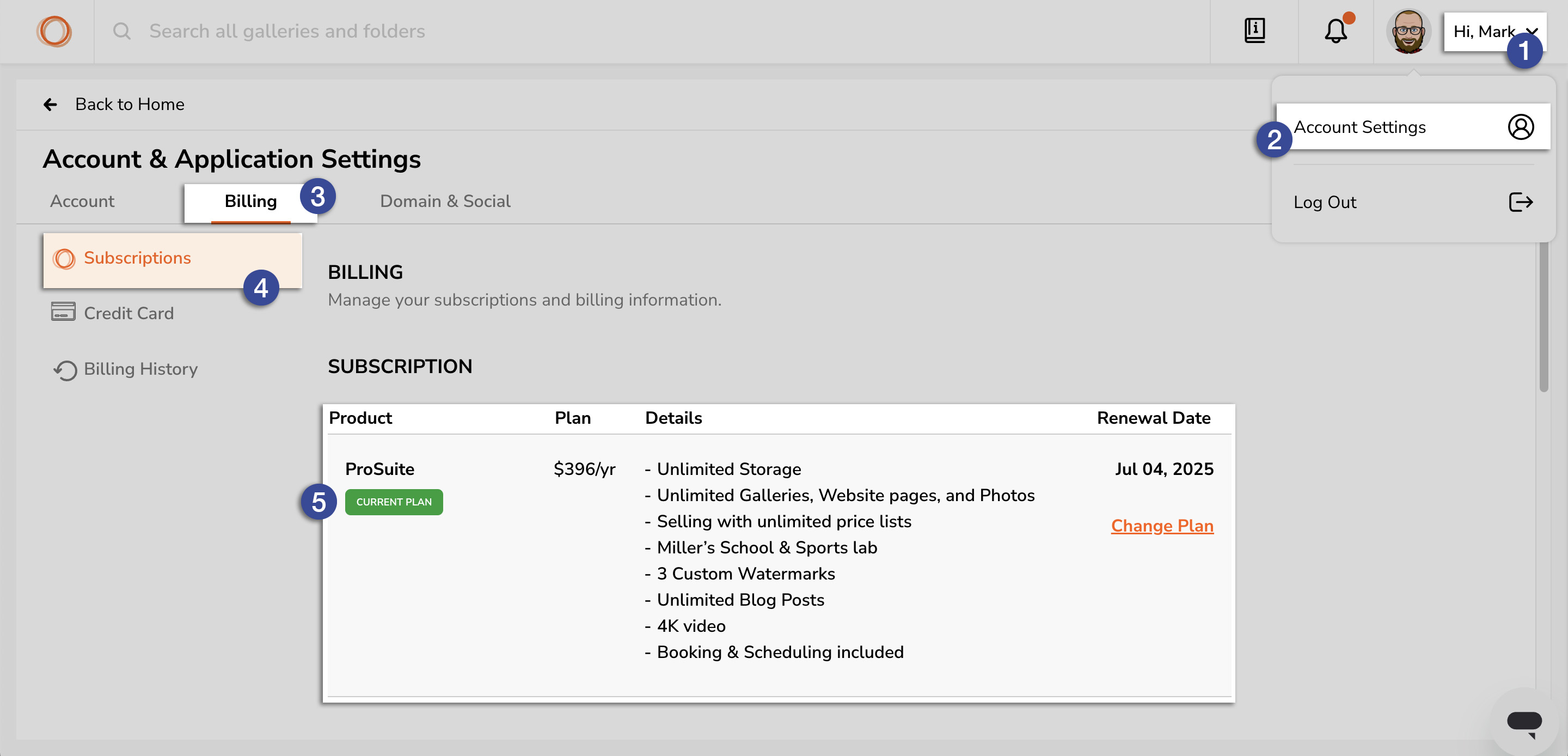1568x756 pixels.
Task: Click the orange circle logo in header
Action: (54, 32)
